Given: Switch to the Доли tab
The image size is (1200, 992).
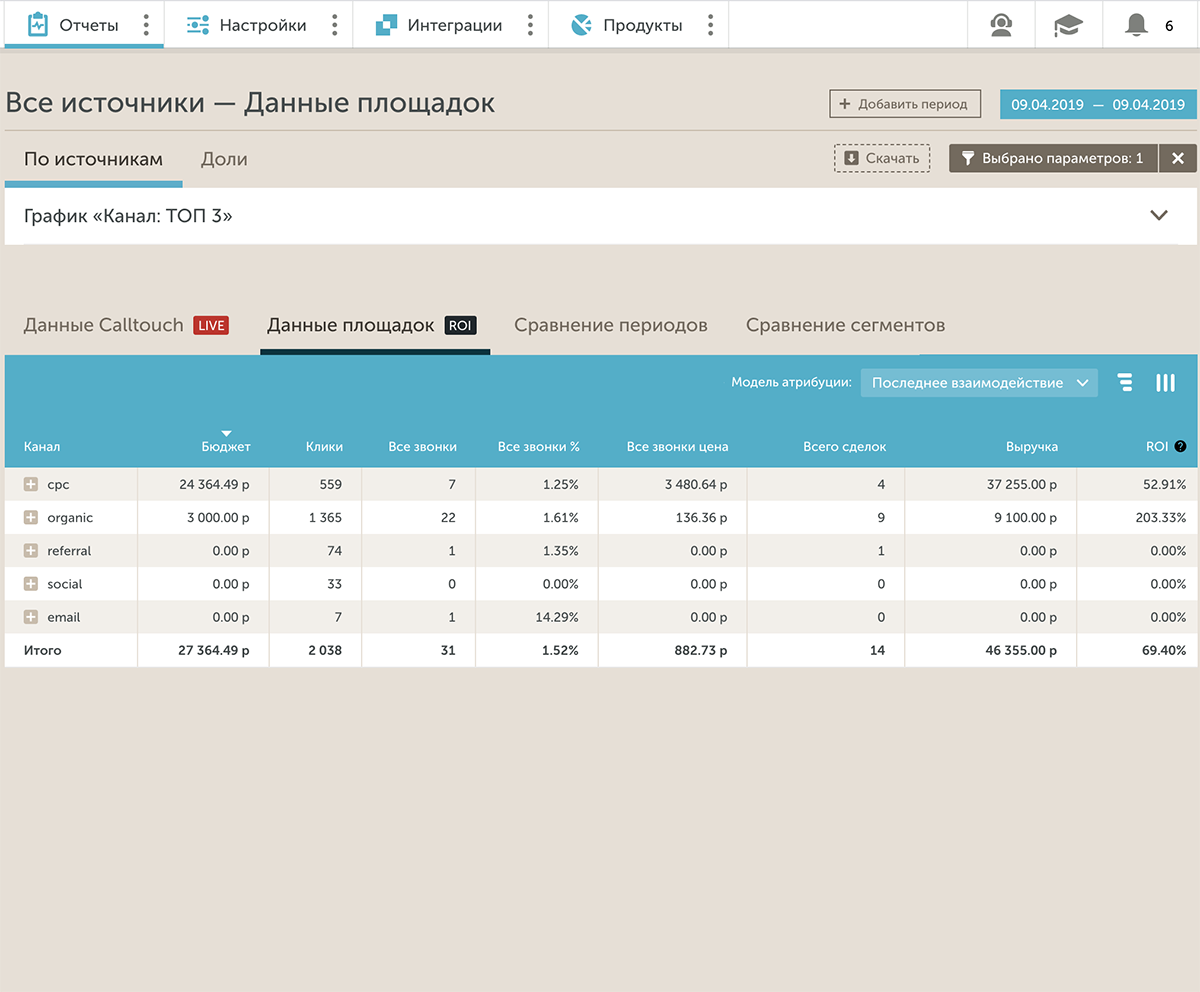Looking at the screenshot, I should (x=224, y=159).
